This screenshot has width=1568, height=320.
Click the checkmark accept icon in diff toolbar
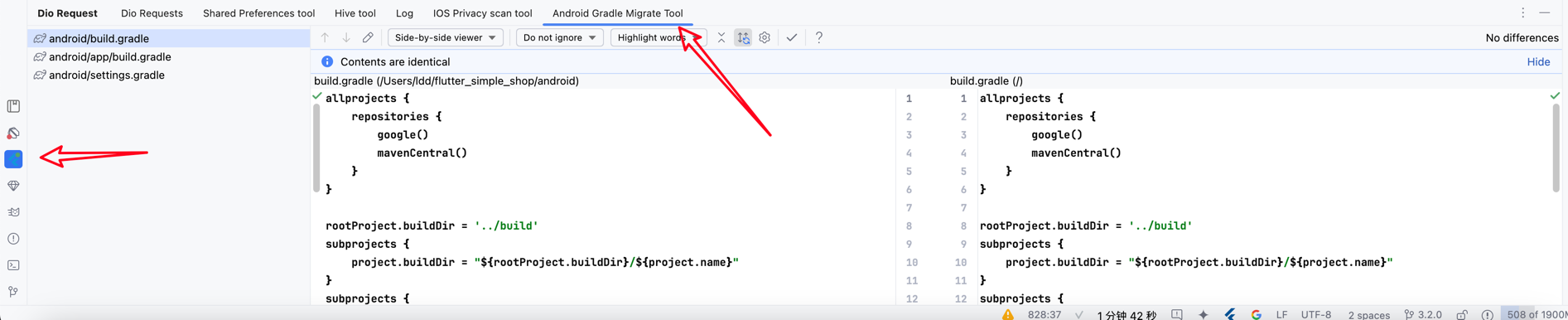coord(792,37)
